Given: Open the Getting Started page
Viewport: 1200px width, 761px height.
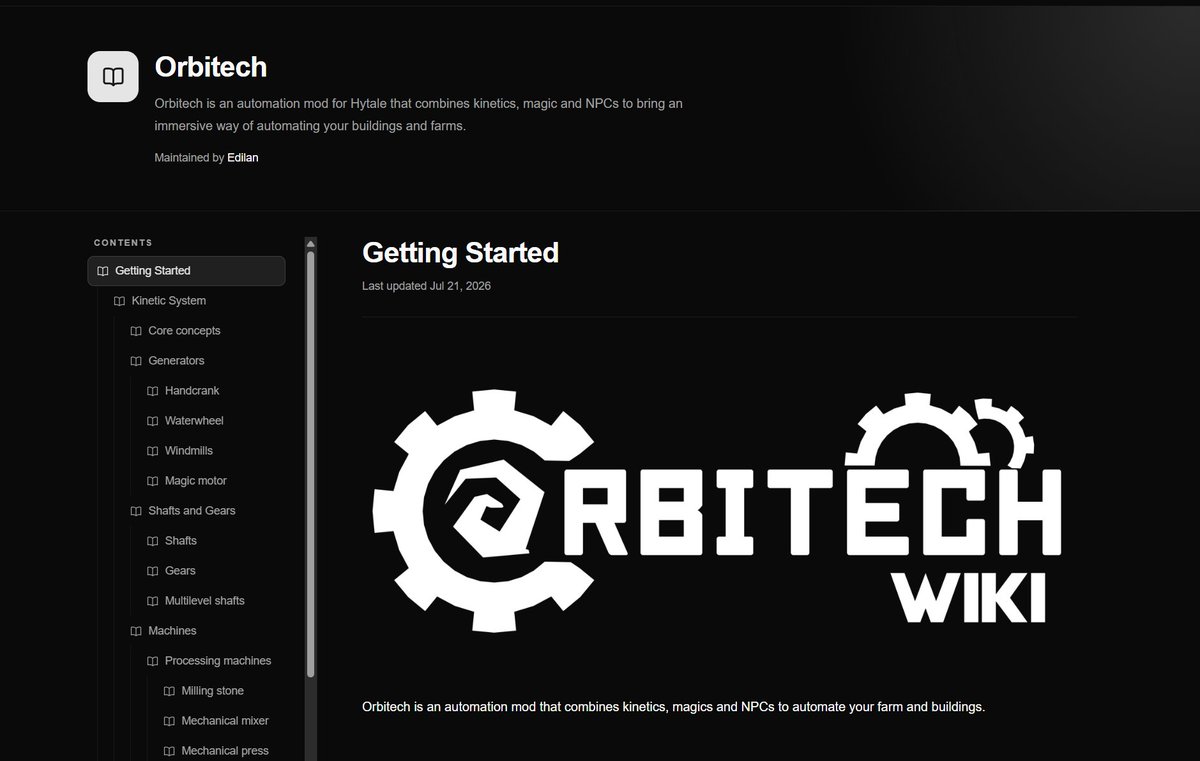Looking at the screenshot, I should pyautogui.click(x=186, y=271).
